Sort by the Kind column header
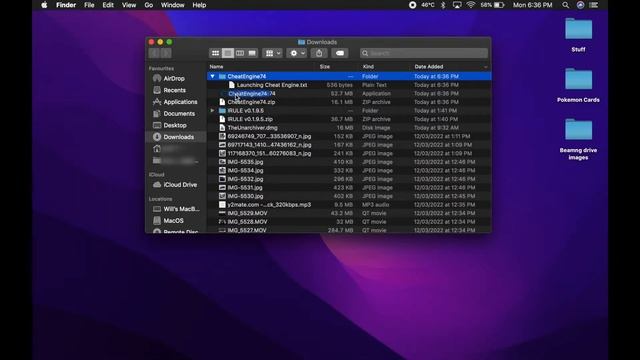Screen dimensions: 640x360 [368, 67]
